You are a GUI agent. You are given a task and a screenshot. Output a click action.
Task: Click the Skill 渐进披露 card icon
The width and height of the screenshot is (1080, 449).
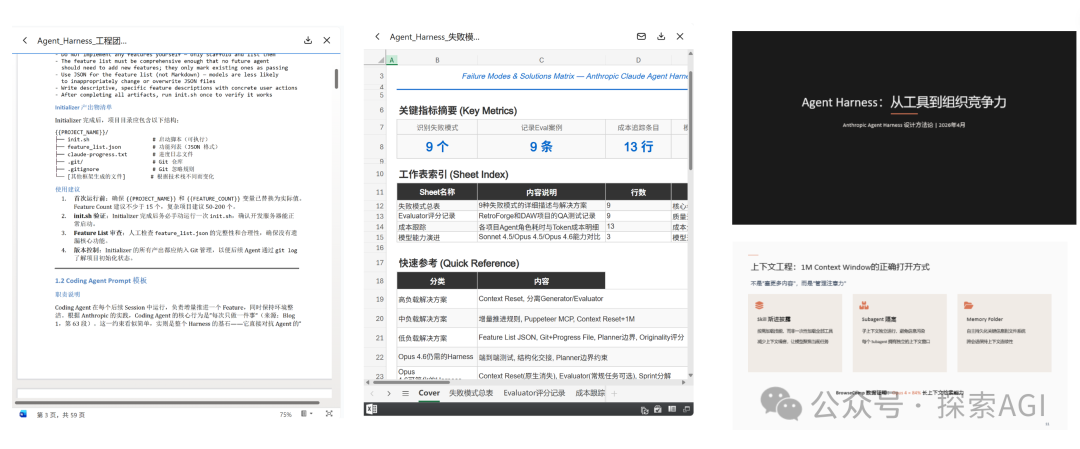click(760, 304)
